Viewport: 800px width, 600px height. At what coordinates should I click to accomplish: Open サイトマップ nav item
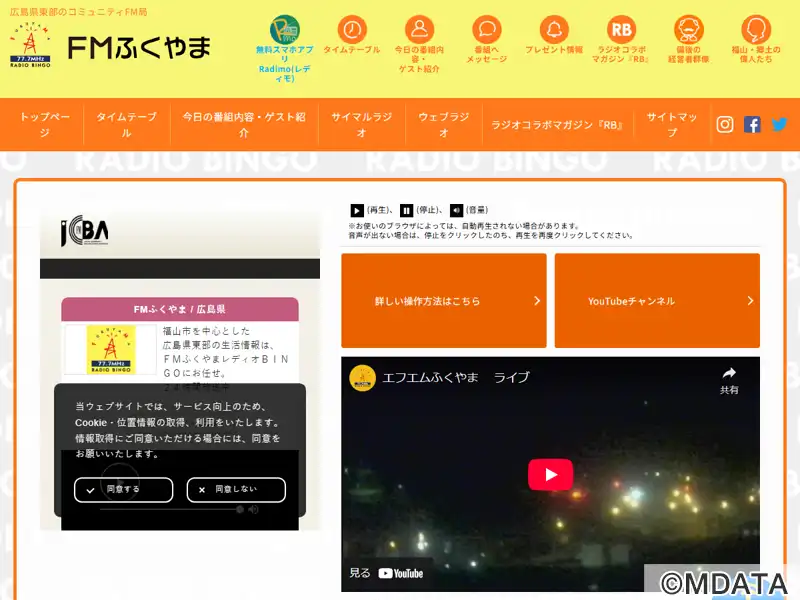672,124
